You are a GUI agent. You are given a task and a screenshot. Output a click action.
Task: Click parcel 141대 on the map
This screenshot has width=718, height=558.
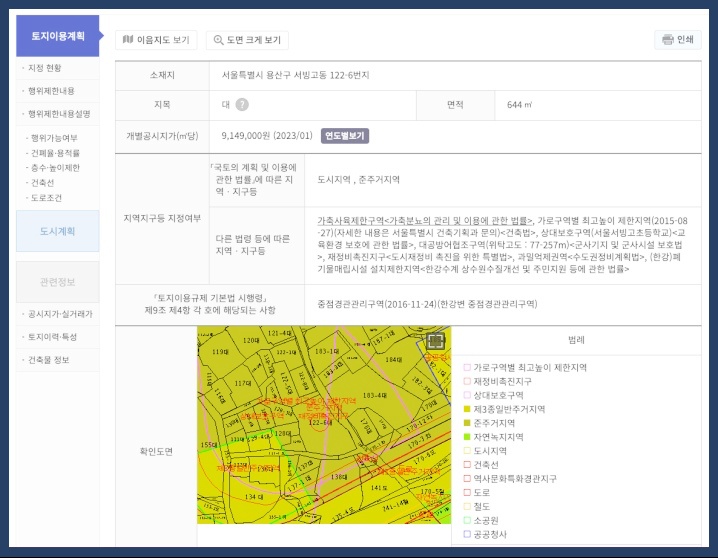(x=379, y=488)
